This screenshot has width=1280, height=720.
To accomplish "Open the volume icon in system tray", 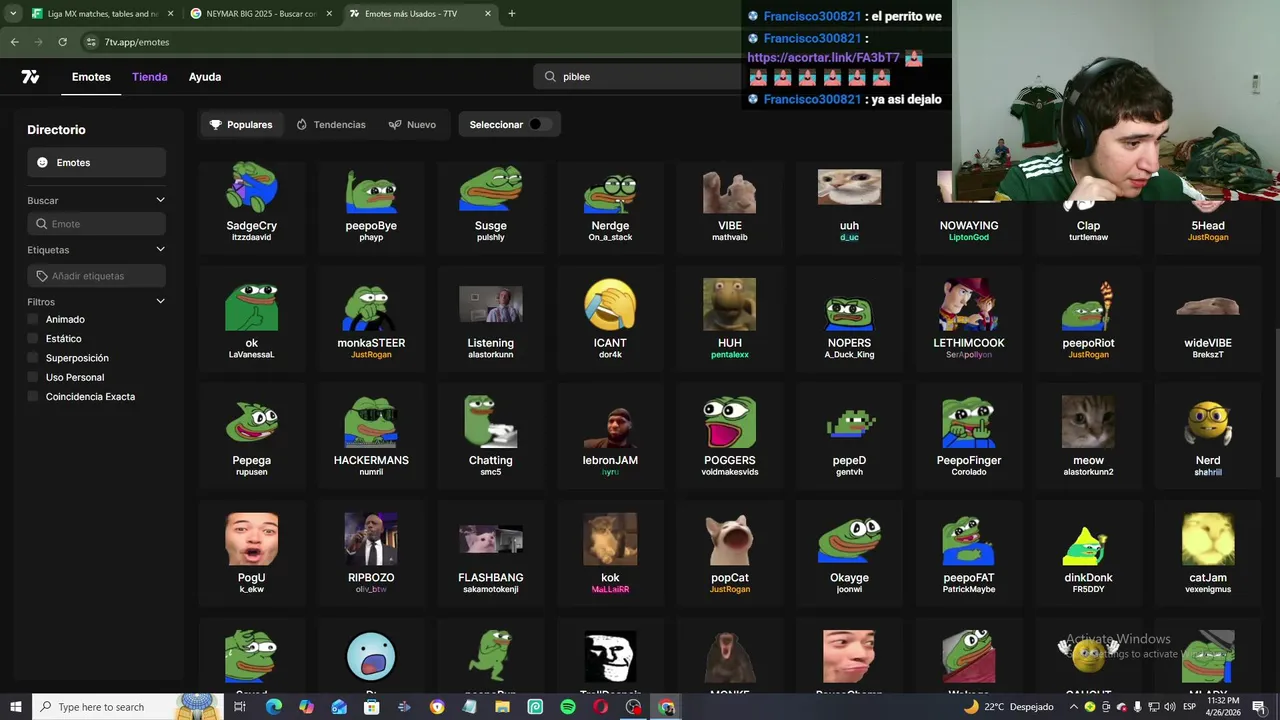I will tap(1169, 707).
